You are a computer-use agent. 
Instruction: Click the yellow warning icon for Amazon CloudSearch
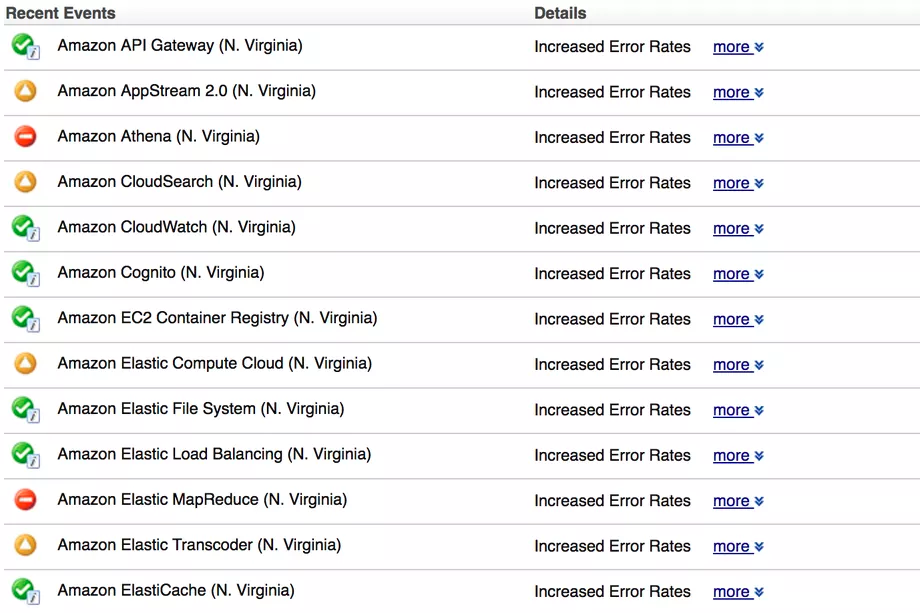click(x=25, y=182)
